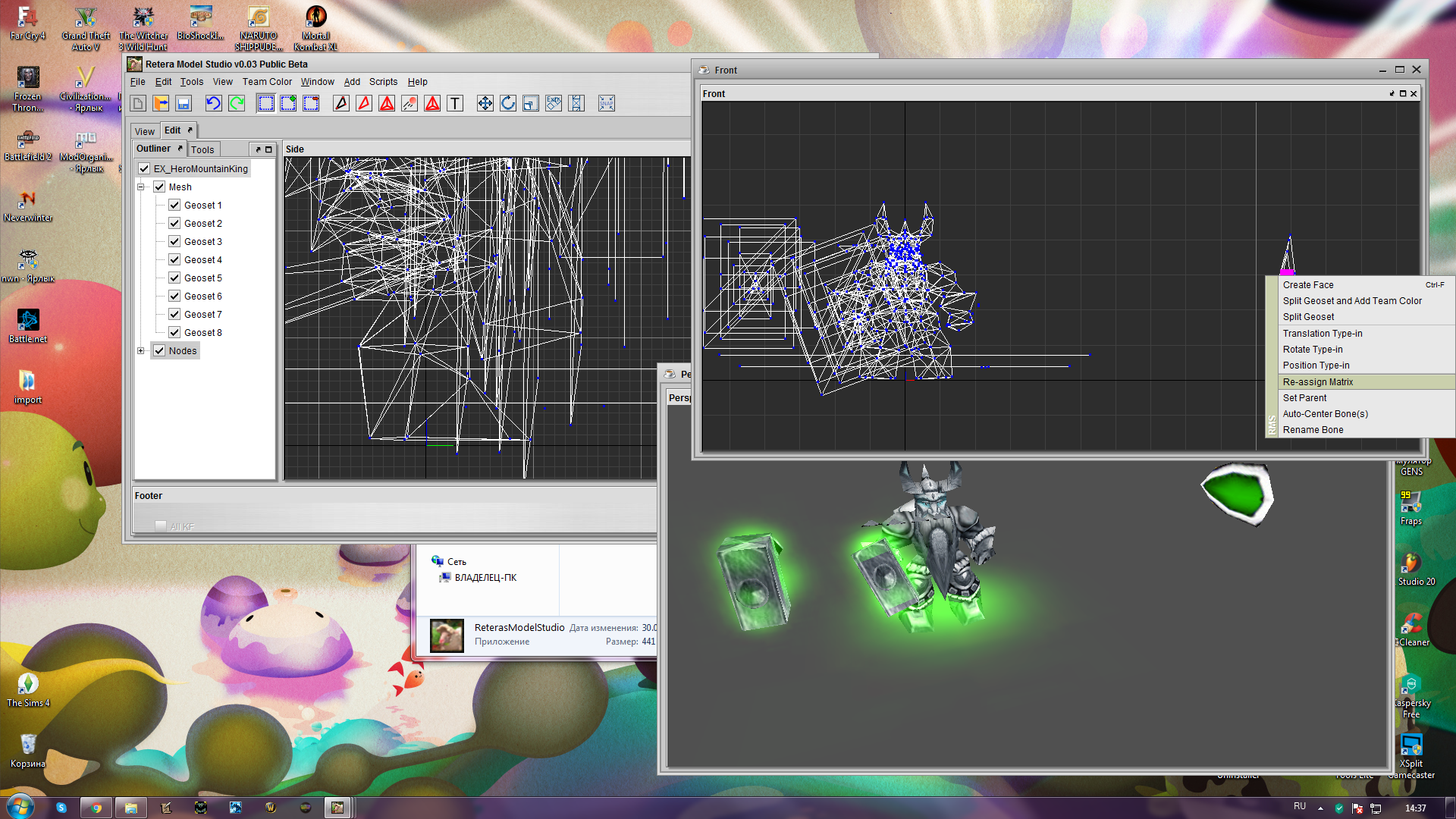
Task: Select the T text-mode toolbar icon
Action: coord(455,104)
